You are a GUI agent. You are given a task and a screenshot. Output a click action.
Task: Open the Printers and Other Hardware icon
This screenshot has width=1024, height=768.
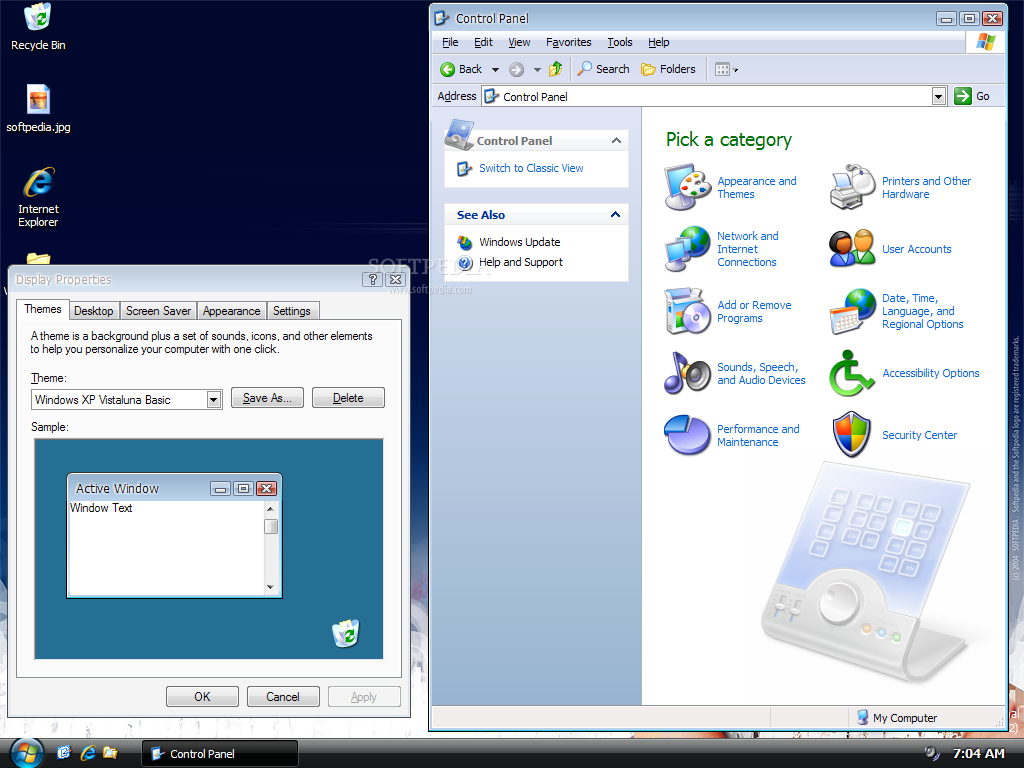(x=852, y=187)
